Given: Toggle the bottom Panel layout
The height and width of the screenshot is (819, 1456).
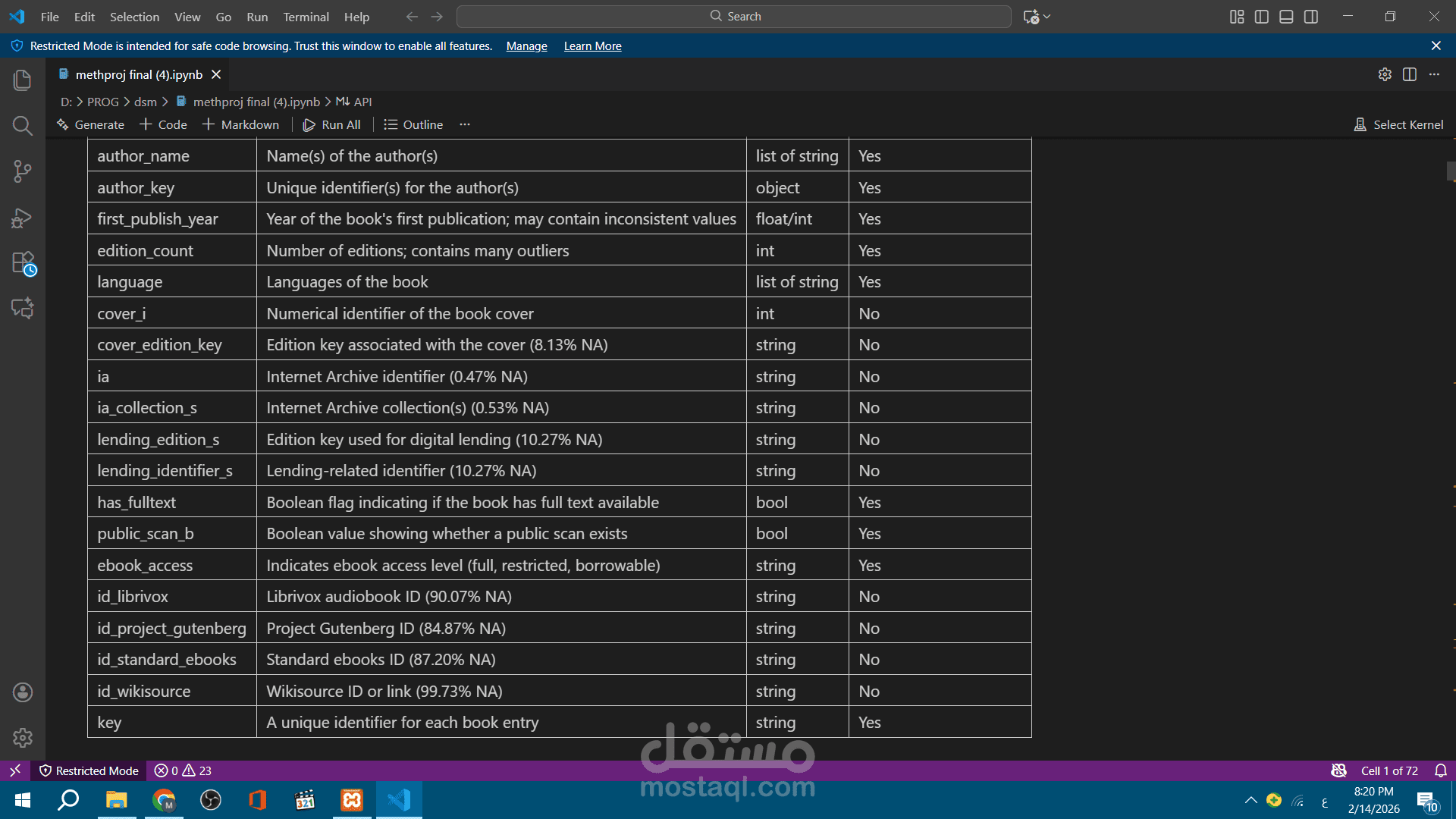Looking at the screenshot, I should click(x=1286, y=17).
